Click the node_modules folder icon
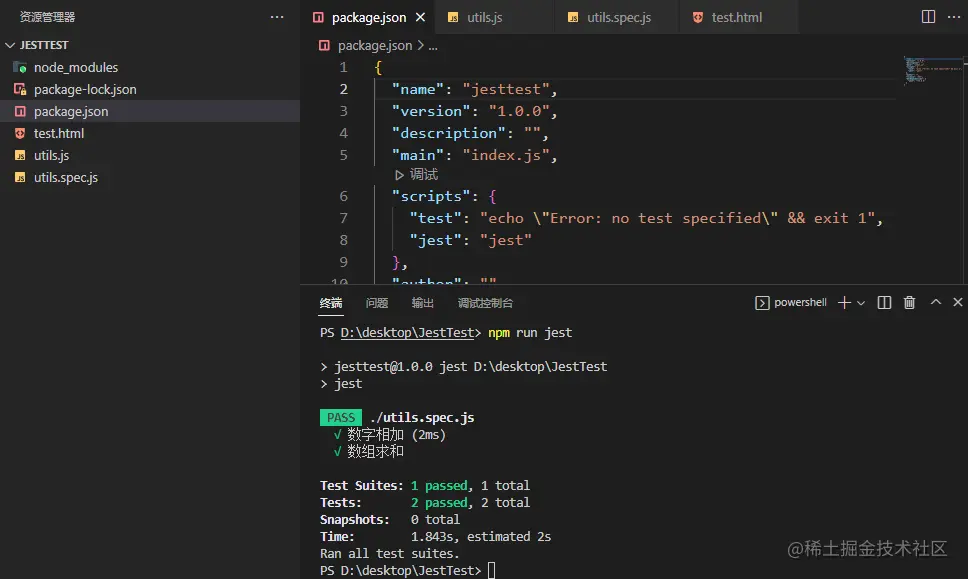The image size is (968, 579). (20, 67)
